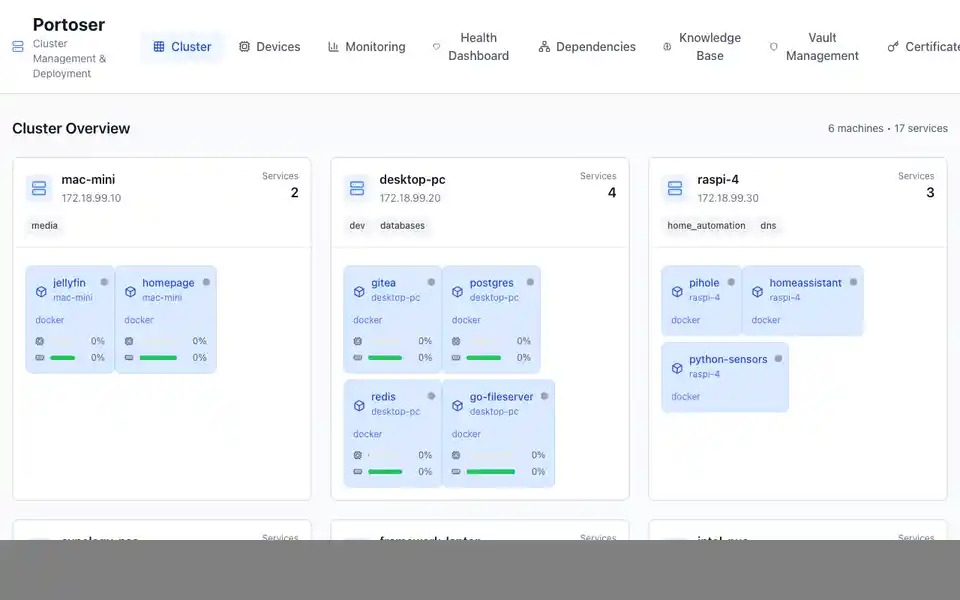
Task: Switch to the Devices tab
Action: click(269, 47)
